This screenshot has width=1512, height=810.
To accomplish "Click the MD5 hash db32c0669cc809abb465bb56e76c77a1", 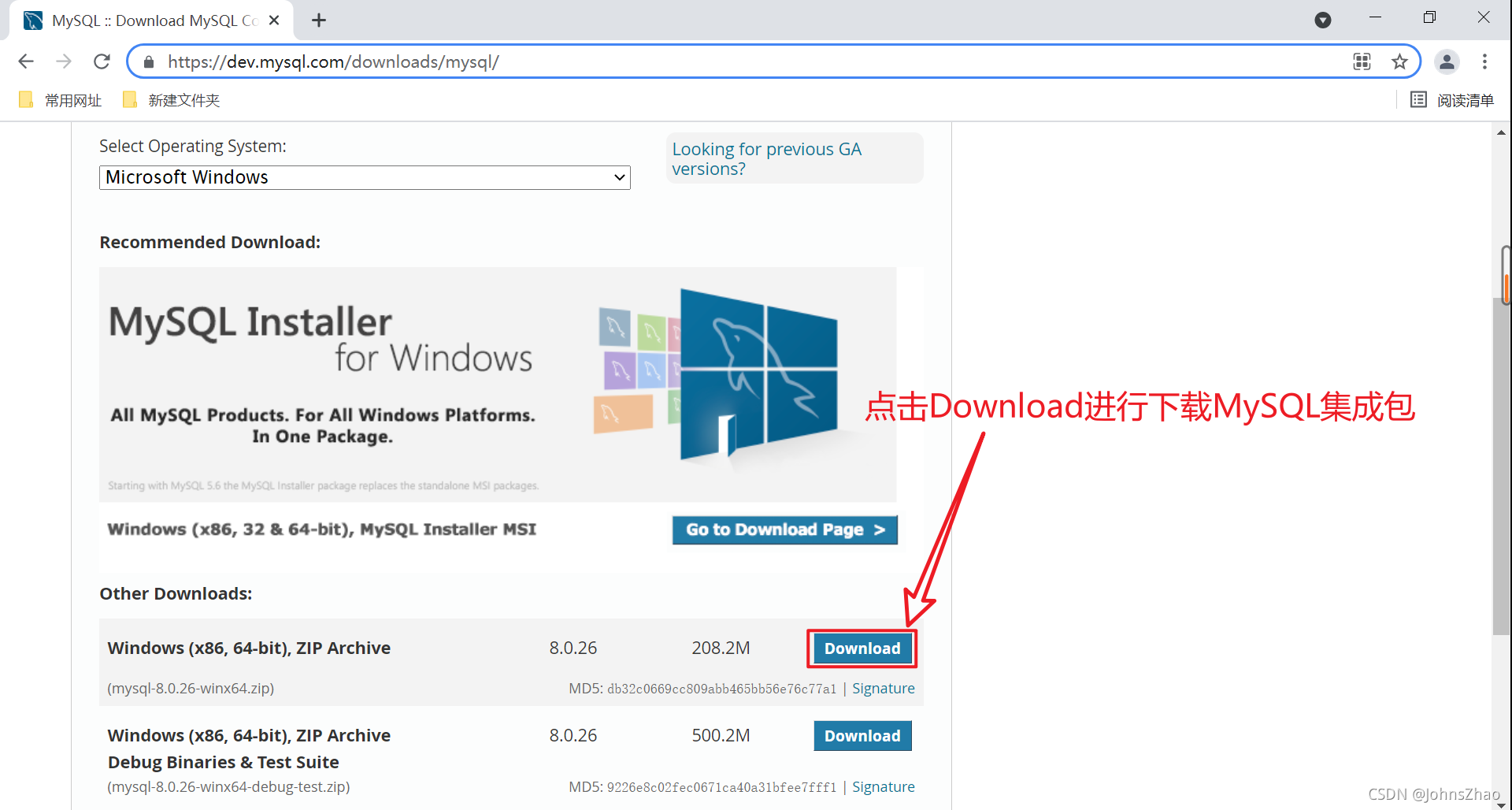I will pos(721,689).
